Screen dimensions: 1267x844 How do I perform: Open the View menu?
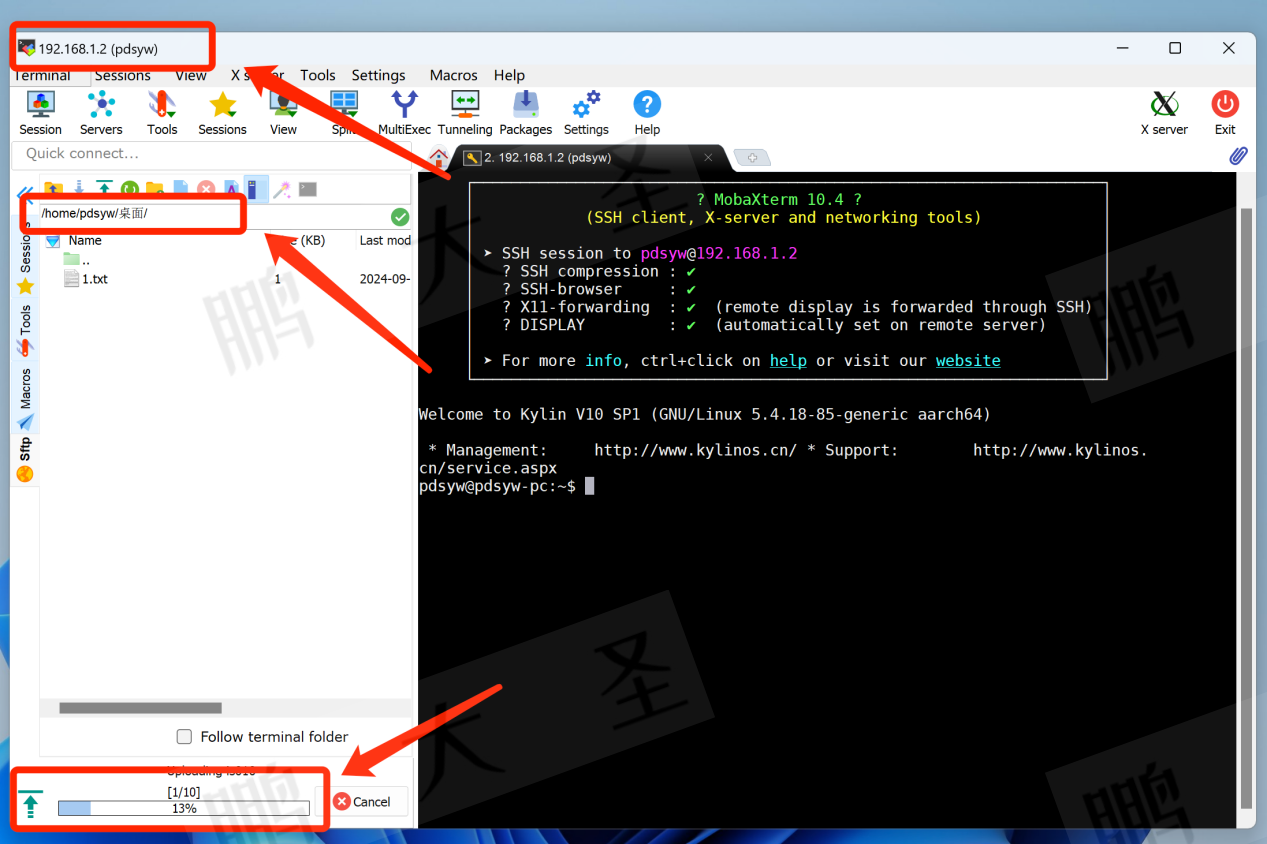tap(191, 75)
